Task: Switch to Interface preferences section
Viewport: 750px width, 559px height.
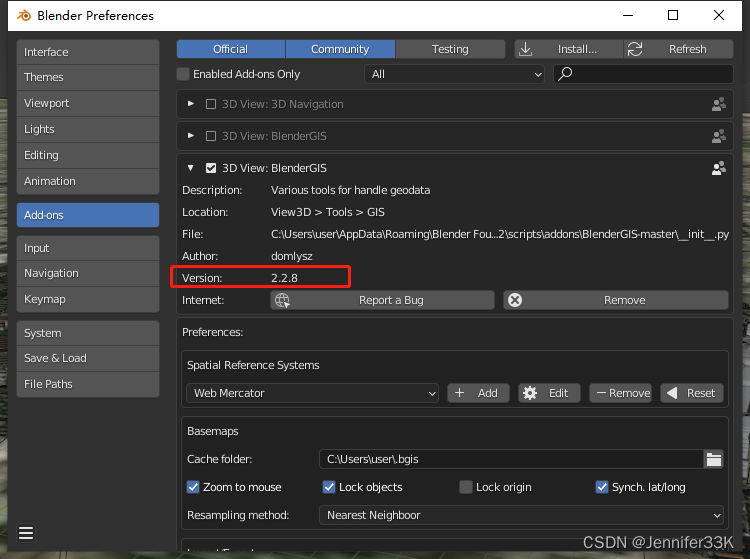Action: point(88,52)
